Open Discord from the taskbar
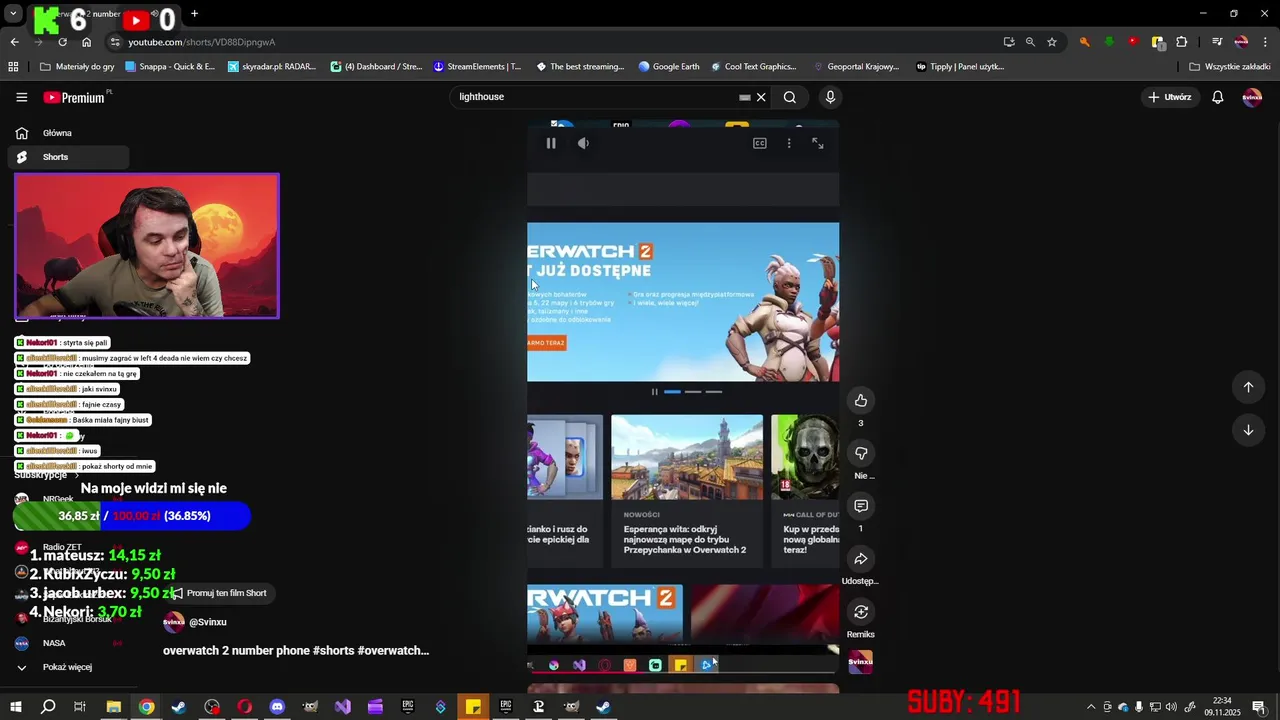The height and width of the screenshot is (720, 1280). click(277, 707)
